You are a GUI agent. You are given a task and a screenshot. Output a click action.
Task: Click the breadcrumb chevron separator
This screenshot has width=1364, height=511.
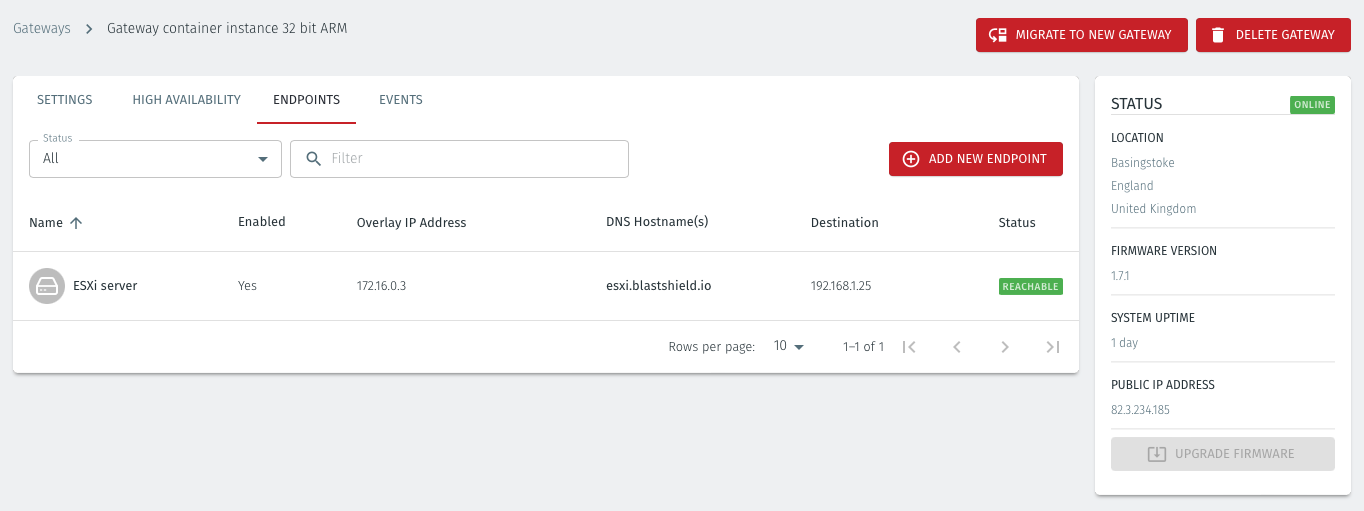(x=89, y=29)
